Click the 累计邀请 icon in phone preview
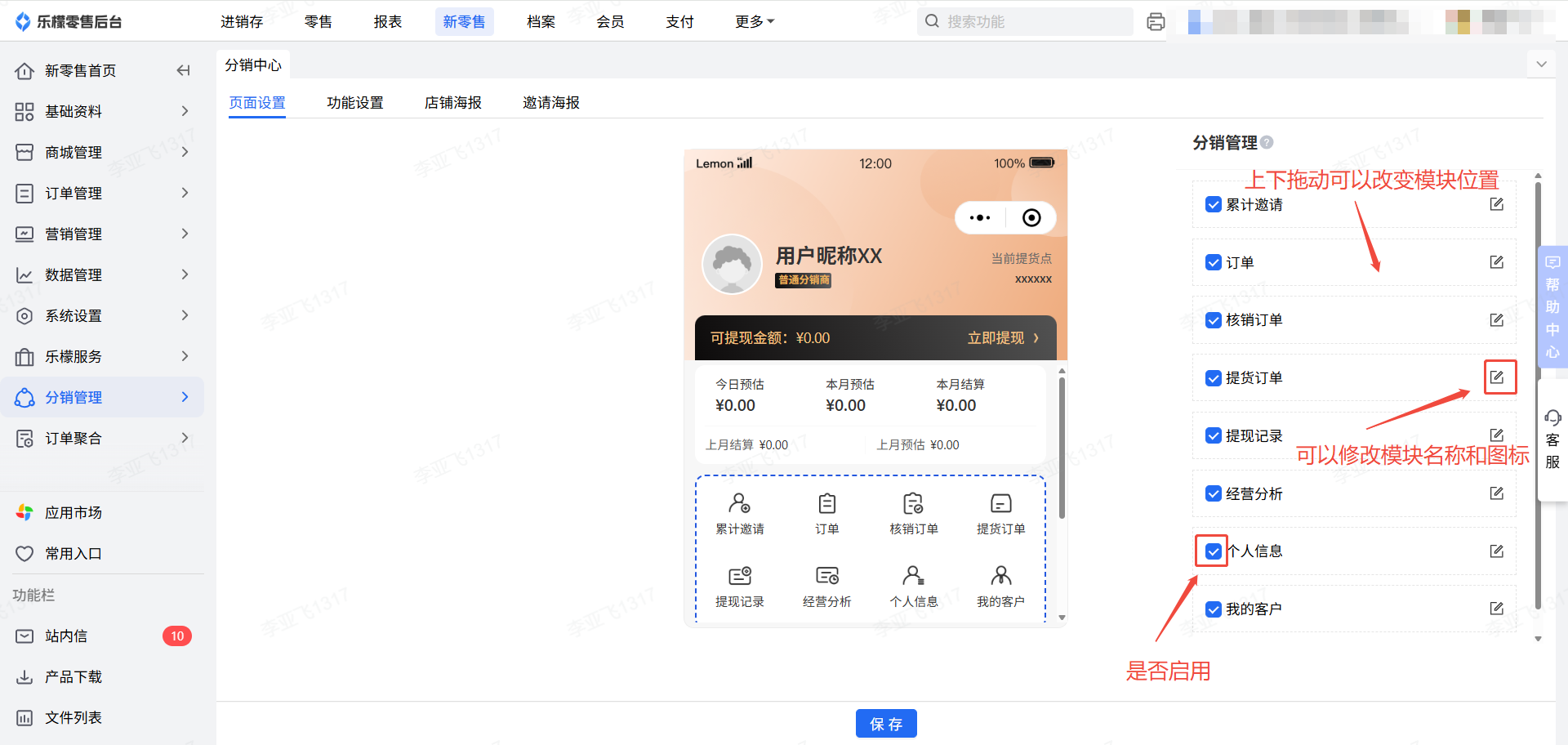 tap(740, 503)
